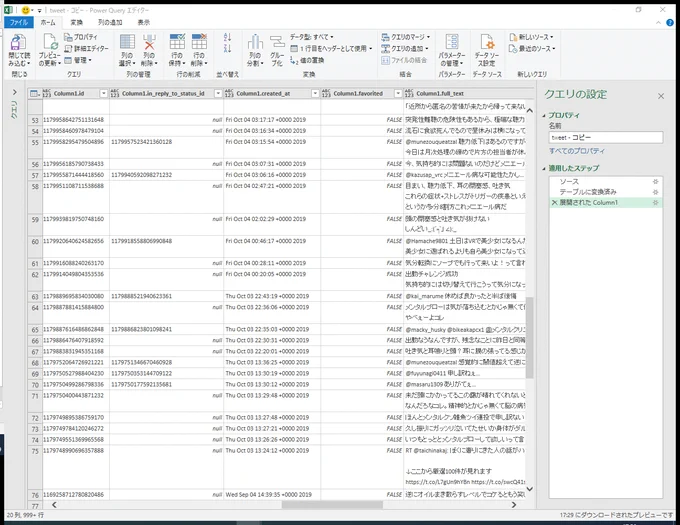This screenshot has width=680, height=525.
Task: Click the Remove Columns icon
Action: (149, 42)
